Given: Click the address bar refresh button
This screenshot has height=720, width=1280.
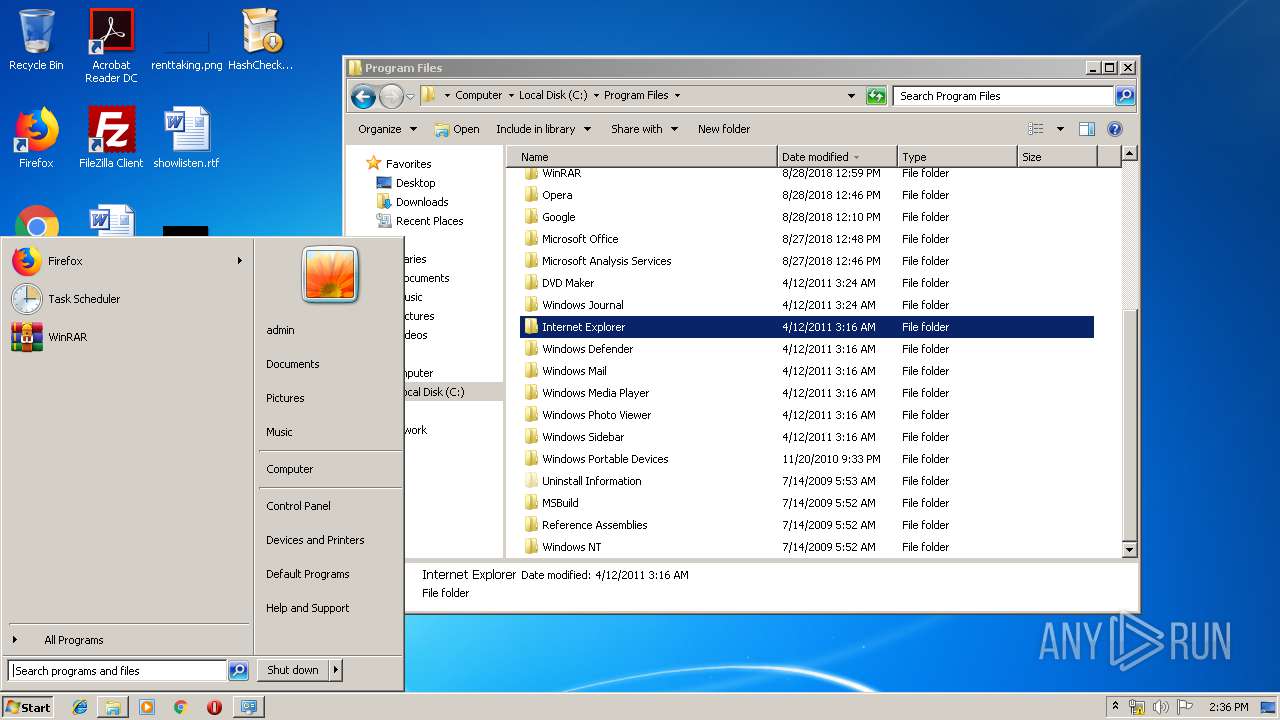Looking at the screenshot, I should 876,96.
